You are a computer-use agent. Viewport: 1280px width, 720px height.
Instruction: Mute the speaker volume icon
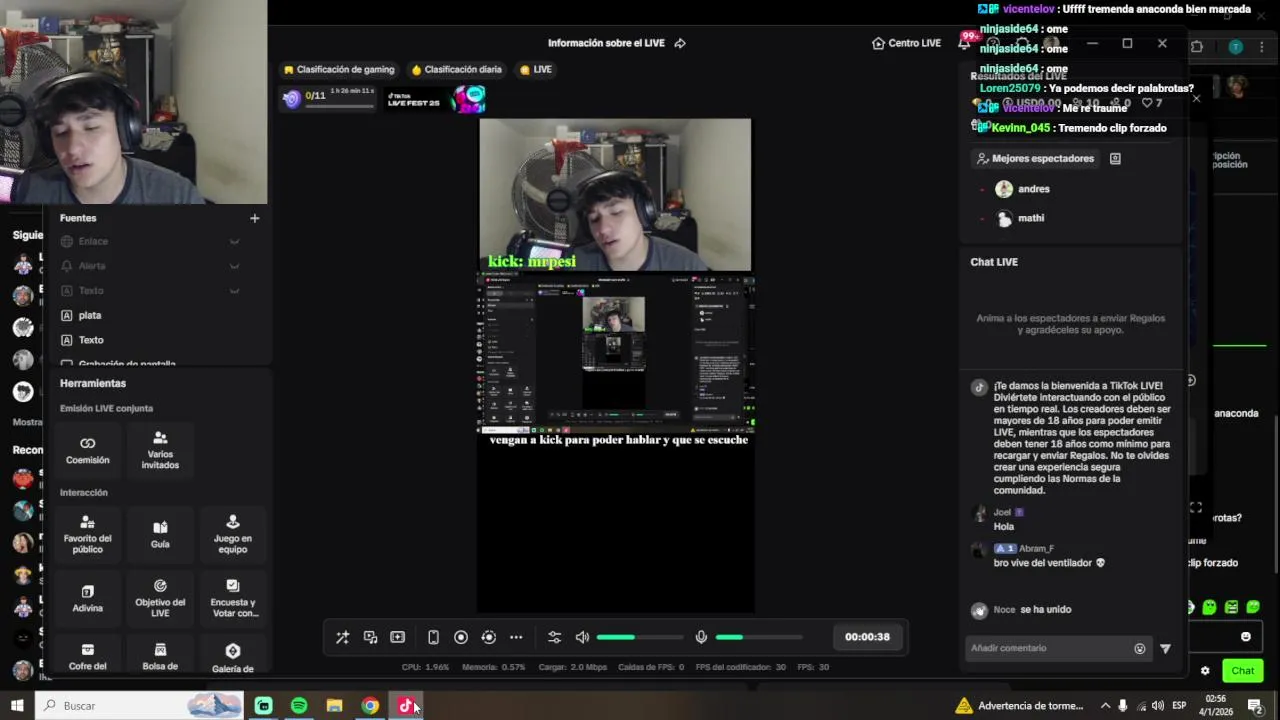(582, 637)
